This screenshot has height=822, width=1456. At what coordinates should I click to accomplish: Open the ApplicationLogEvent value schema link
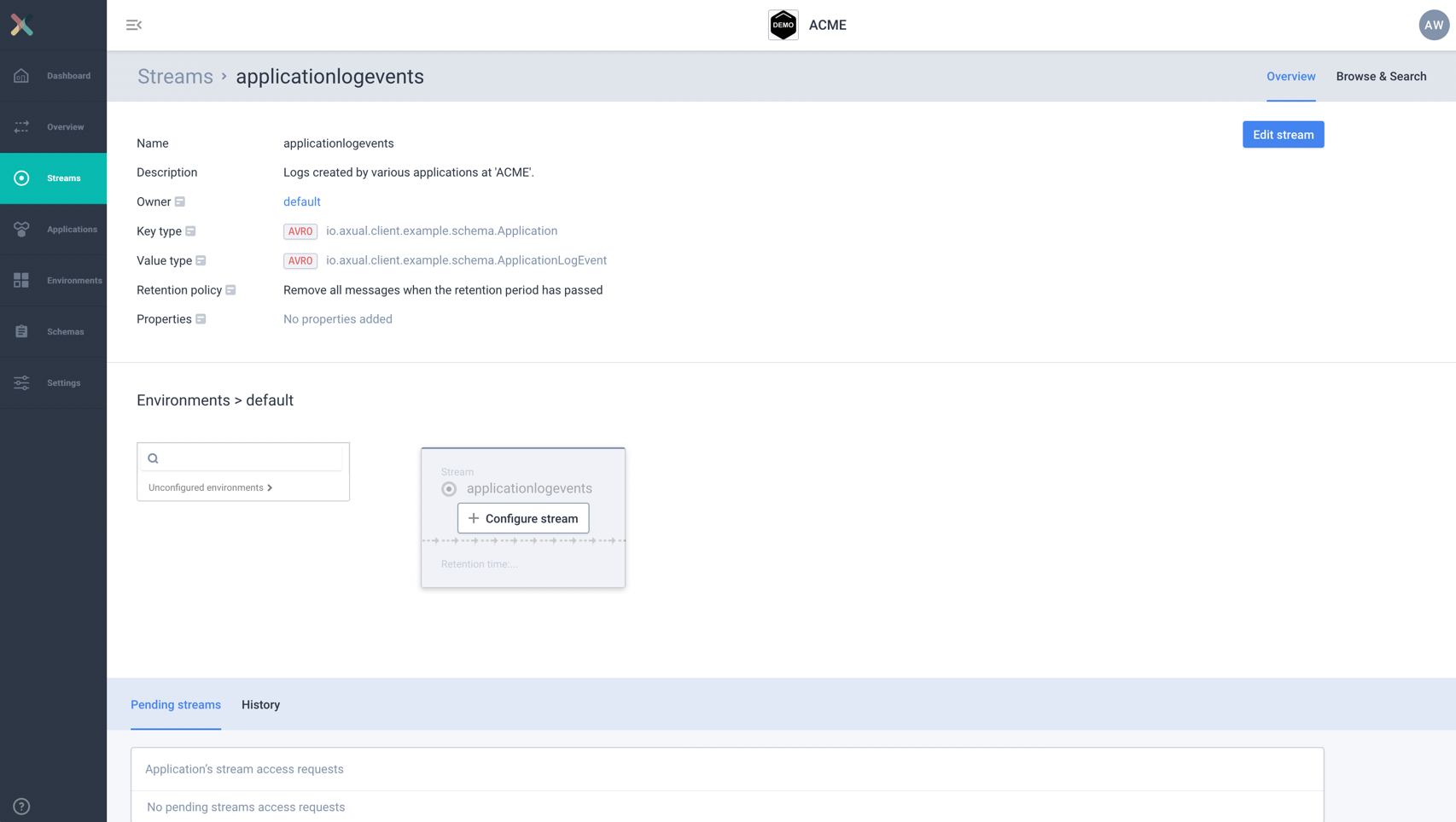[466, 260]
